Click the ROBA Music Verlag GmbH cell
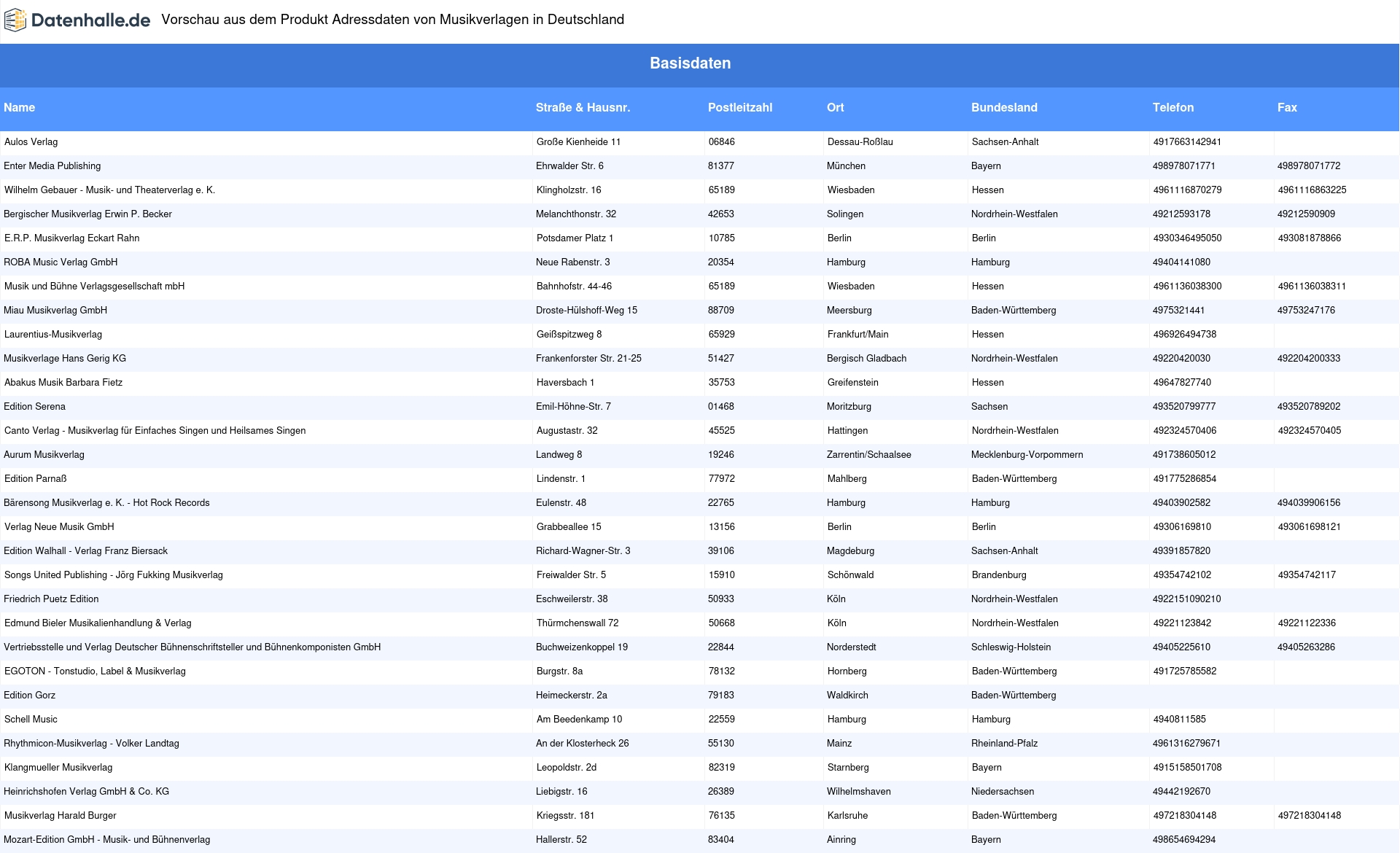The height and width of the screenshot is (853, 1400). (61, 262)
